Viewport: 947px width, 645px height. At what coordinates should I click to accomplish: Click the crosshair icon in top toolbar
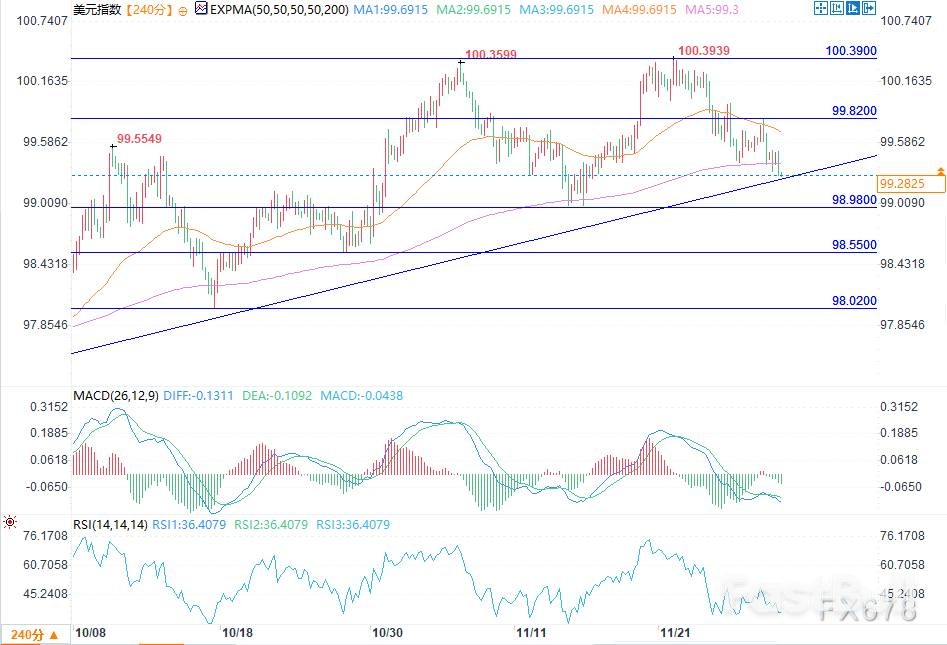(x=821, y=9)
